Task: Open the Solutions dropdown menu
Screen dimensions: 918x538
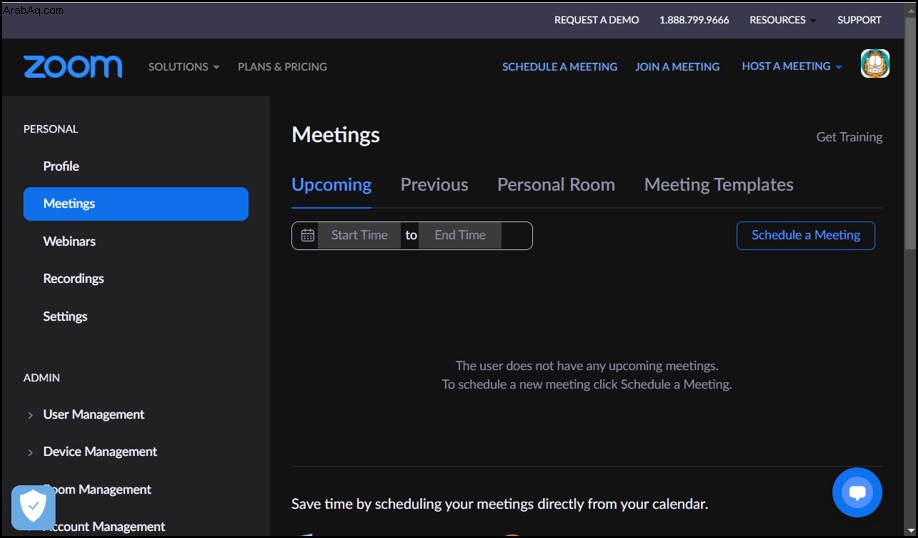Action: [184, 67]
